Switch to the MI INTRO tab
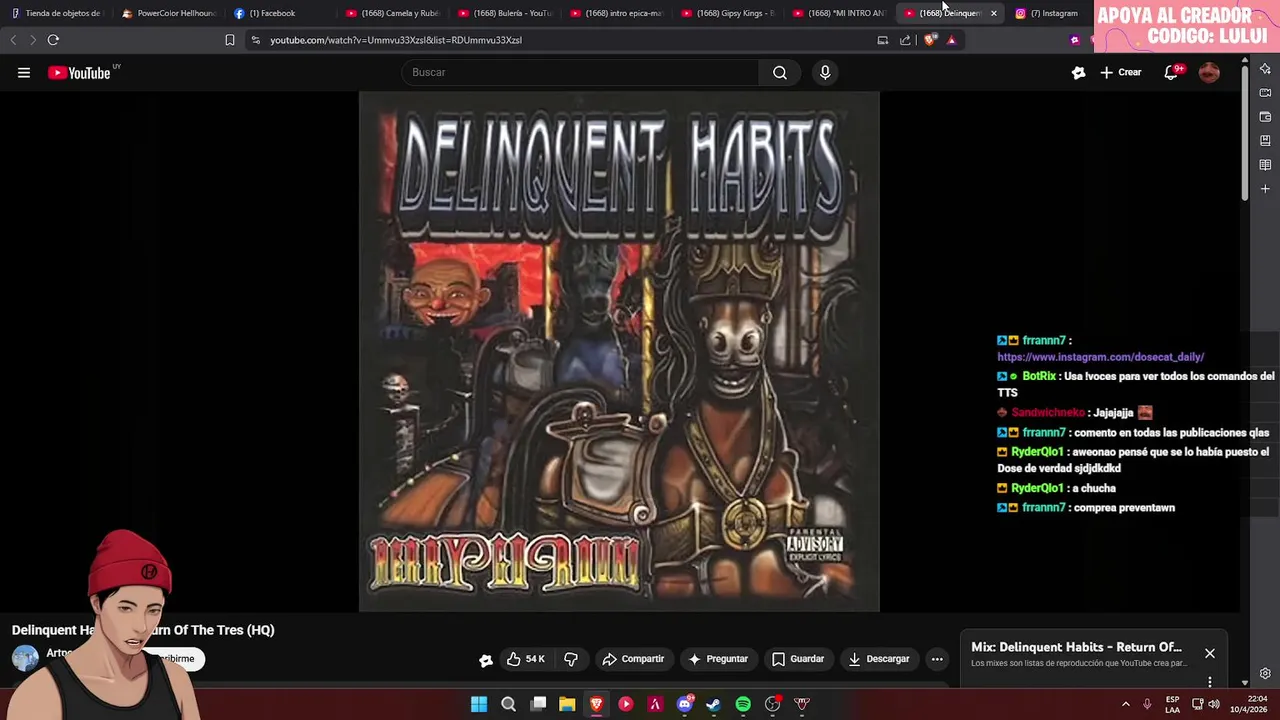The width and height of the screenshot is (1280, 720). tap(839, 13)
